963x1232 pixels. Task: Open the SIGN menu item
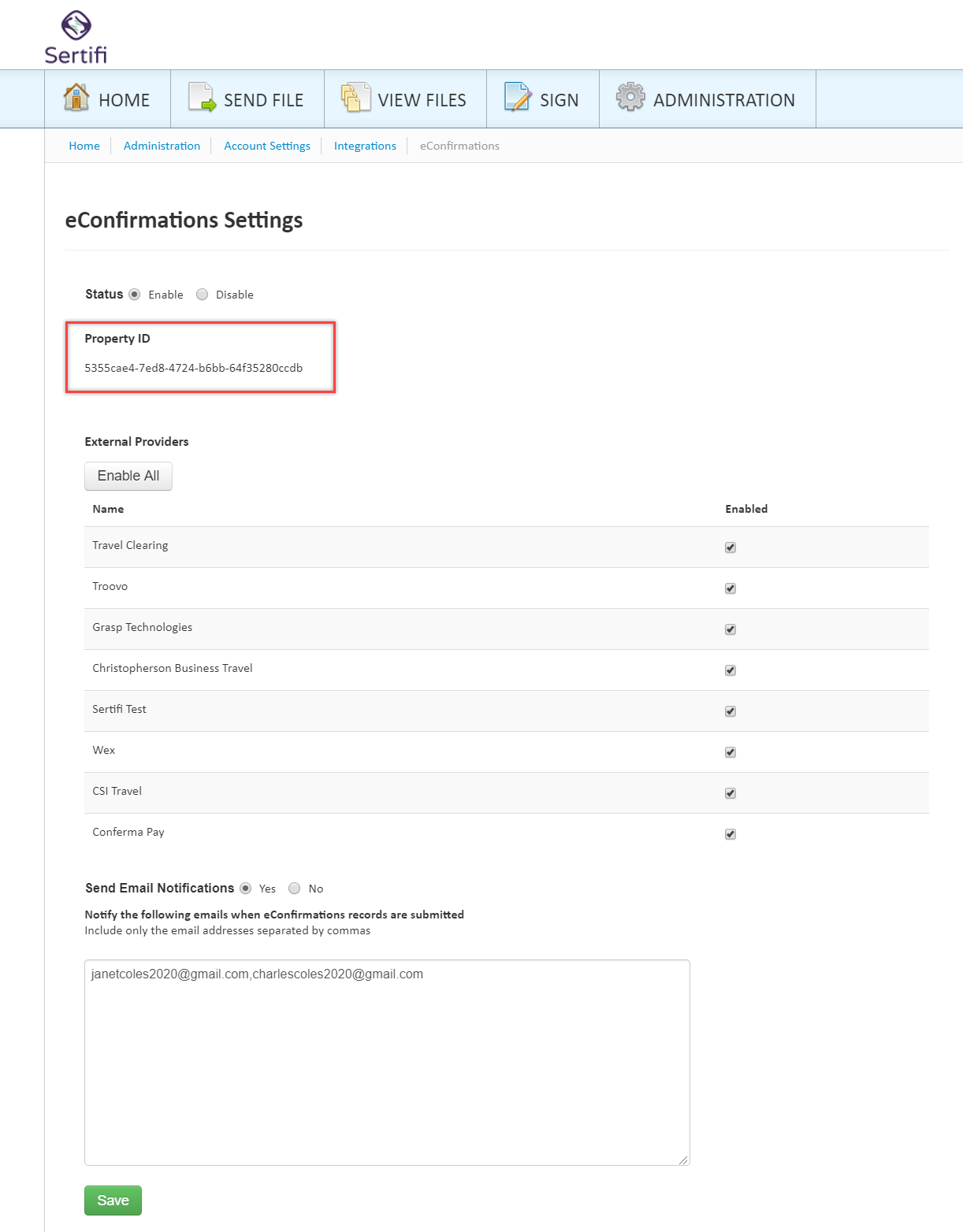(543, 99)
